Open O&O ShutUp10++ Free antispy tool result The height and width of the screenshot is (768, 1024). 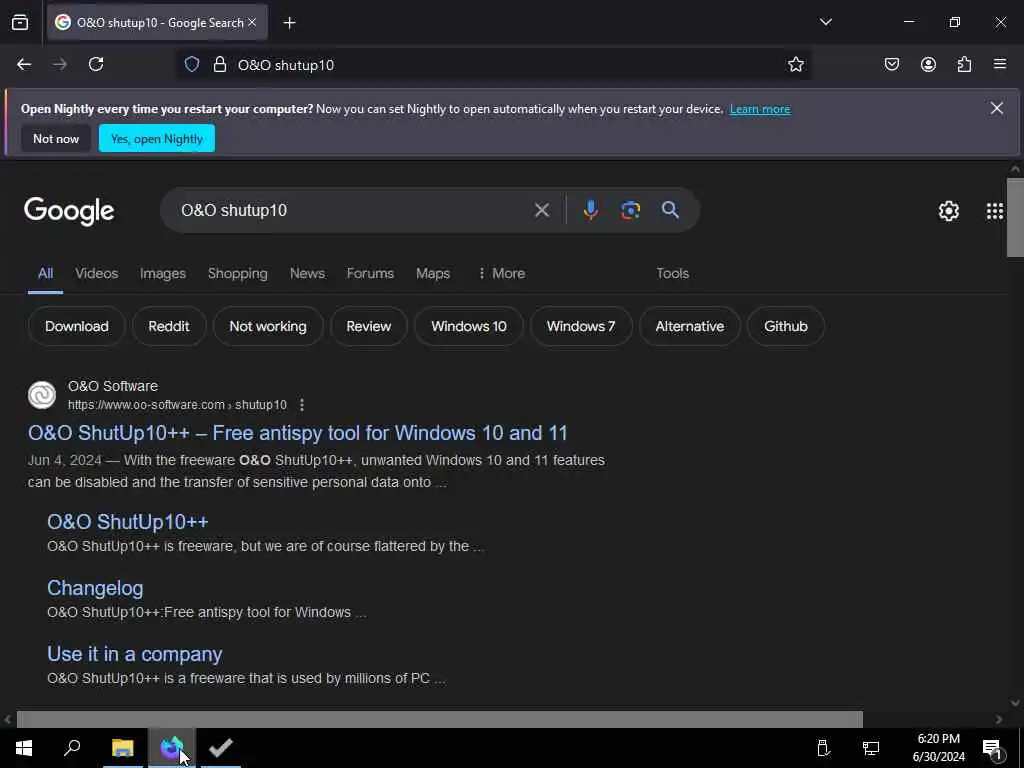(x=298, y=433)
